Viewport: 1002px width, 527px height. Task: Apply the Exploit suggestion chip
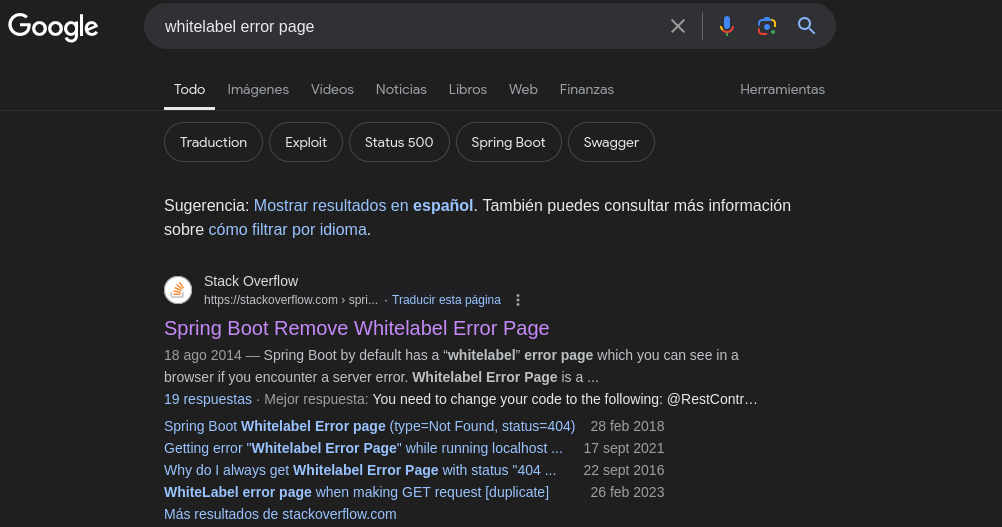click(306, 142)
